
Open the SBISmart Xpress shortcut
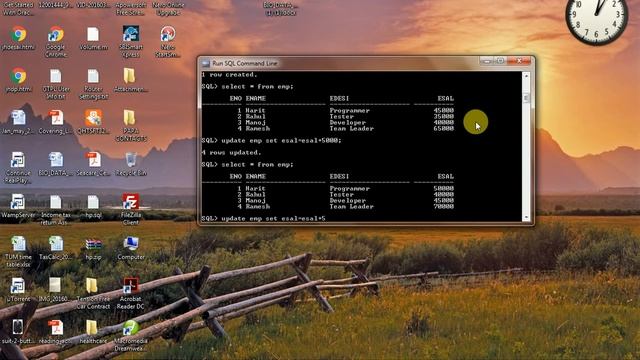(x=131, y=34)
